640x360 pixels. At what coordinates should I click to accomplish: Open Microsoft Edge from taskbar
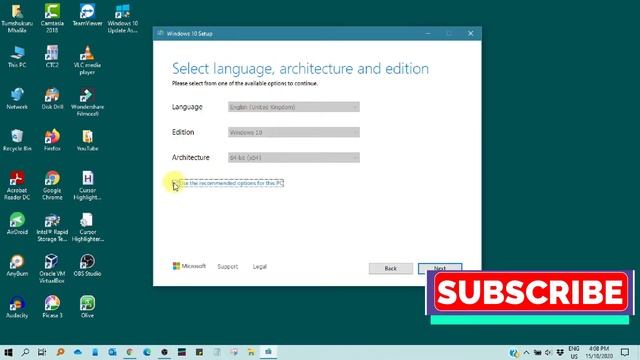point(147,352)
